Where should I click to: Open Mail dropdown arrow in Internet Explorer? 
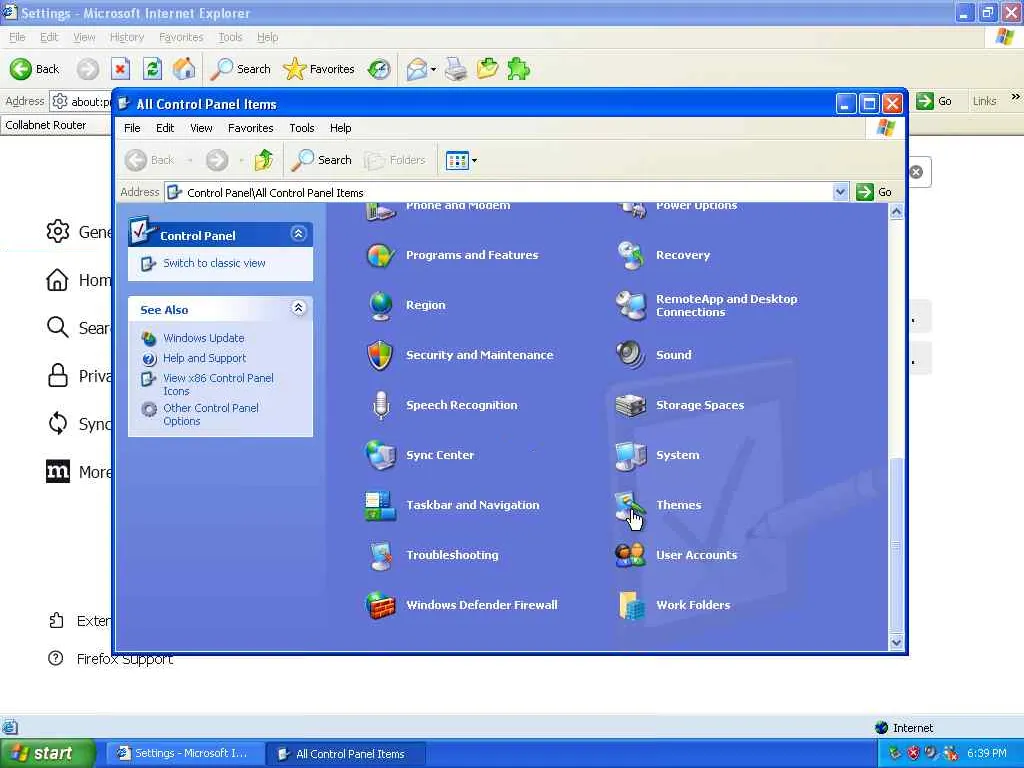(x=433, y=69)
